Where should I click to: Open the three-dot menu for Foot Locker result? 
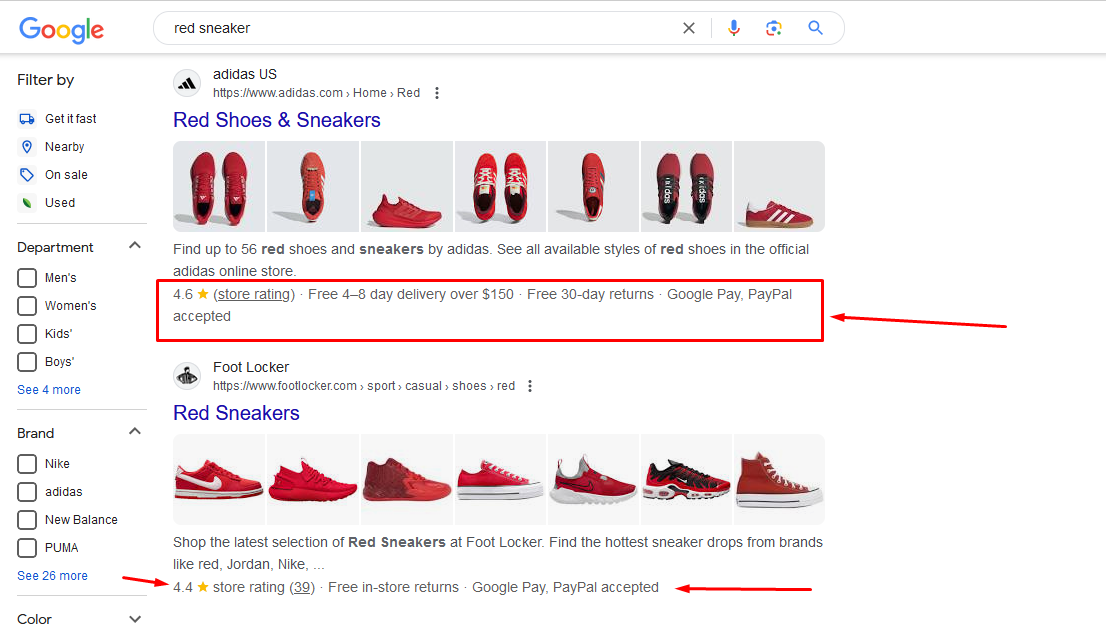(530, 386)
